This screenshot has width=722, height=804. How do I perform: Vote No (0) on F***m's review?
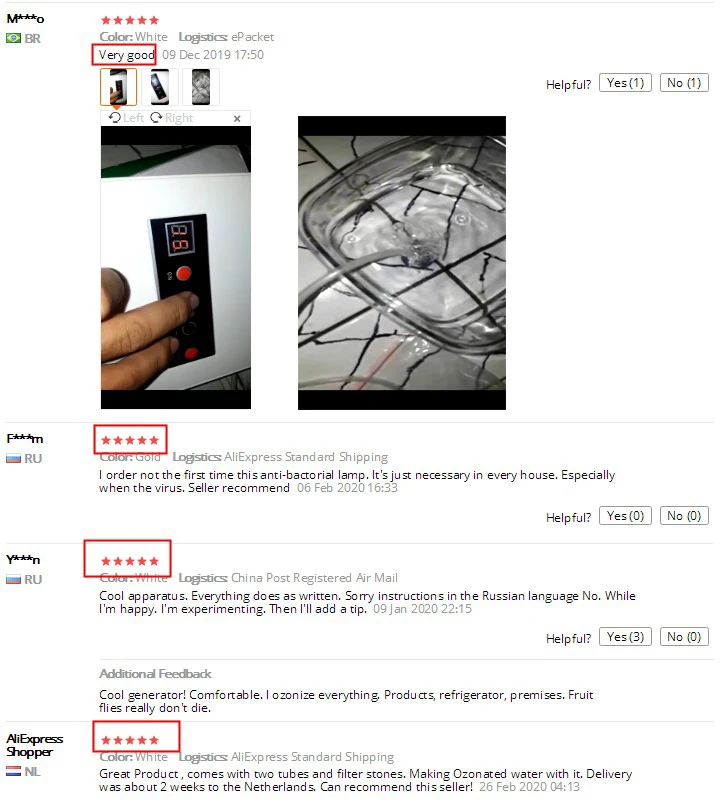point(684,516)
